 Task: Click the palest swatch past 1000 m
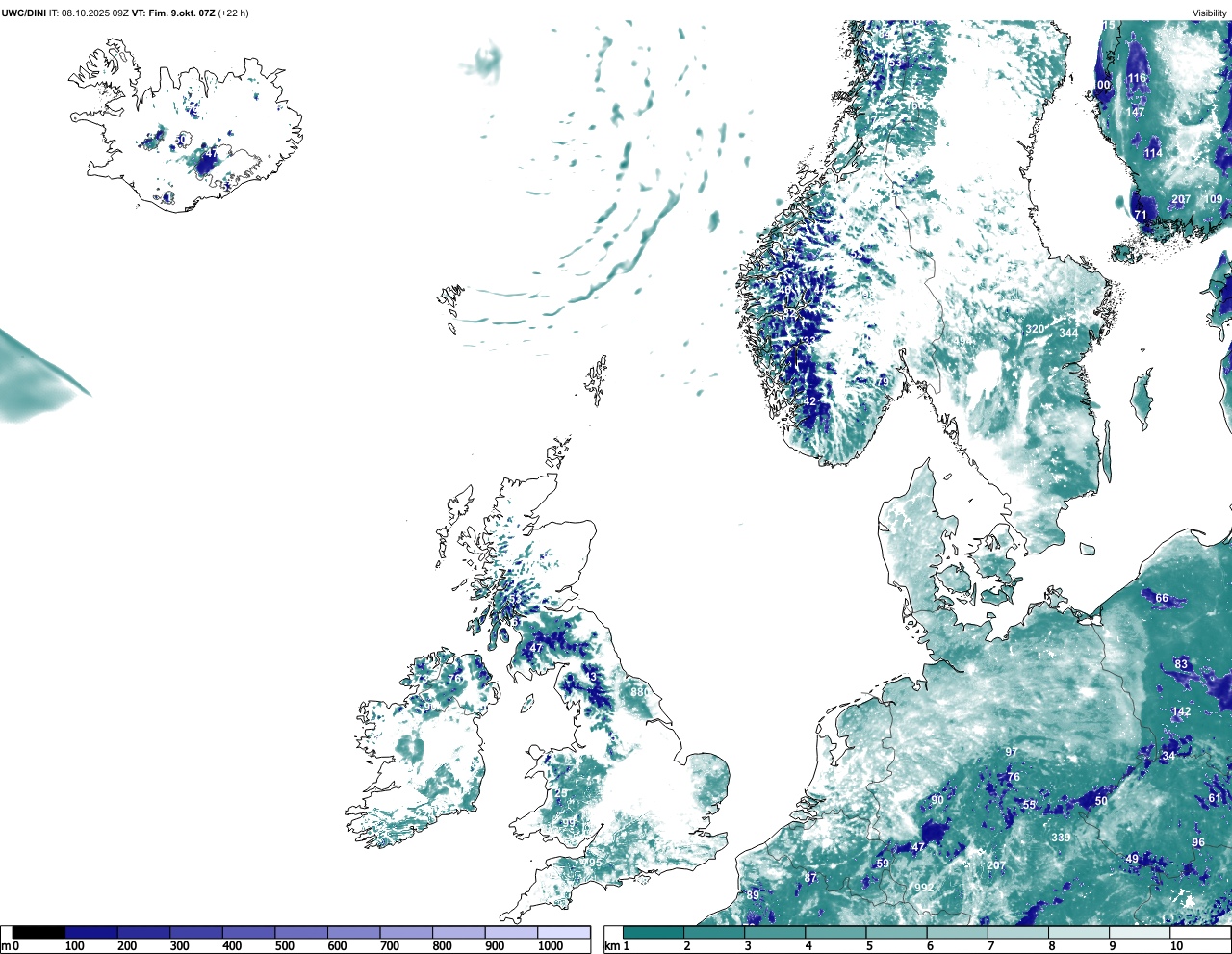click(564, 932)
